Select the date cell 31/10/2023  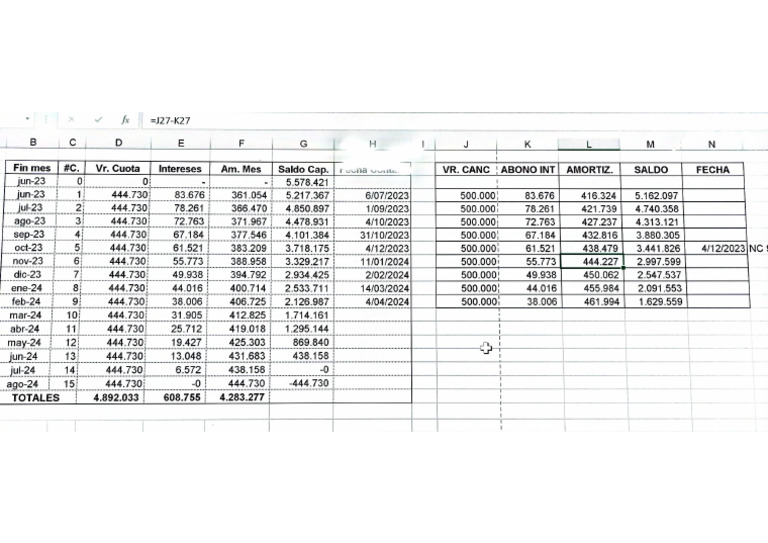[x=373, y=236]
